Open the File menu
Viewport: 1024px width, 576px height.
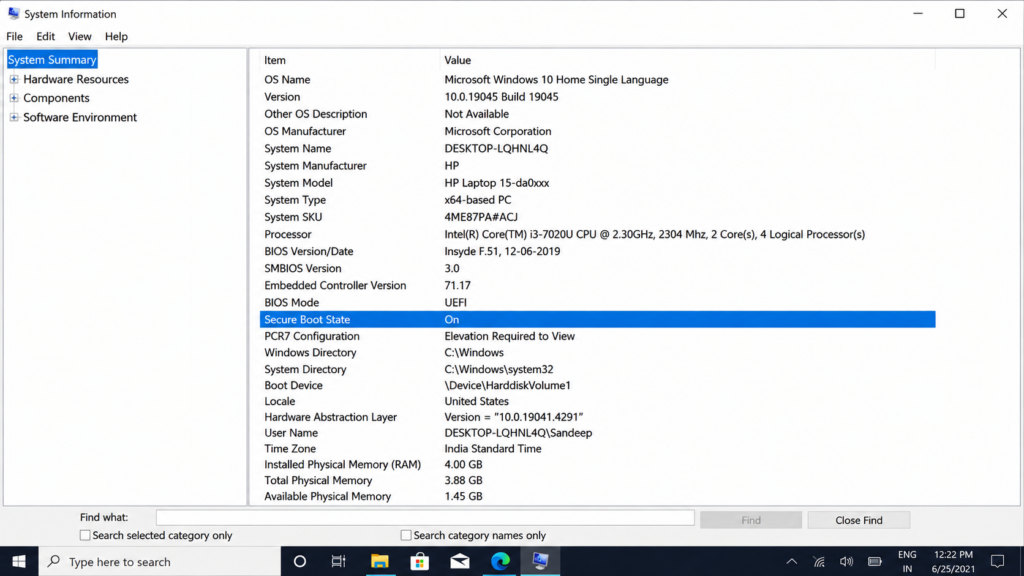pyautogui.click(x=14, y=37)
